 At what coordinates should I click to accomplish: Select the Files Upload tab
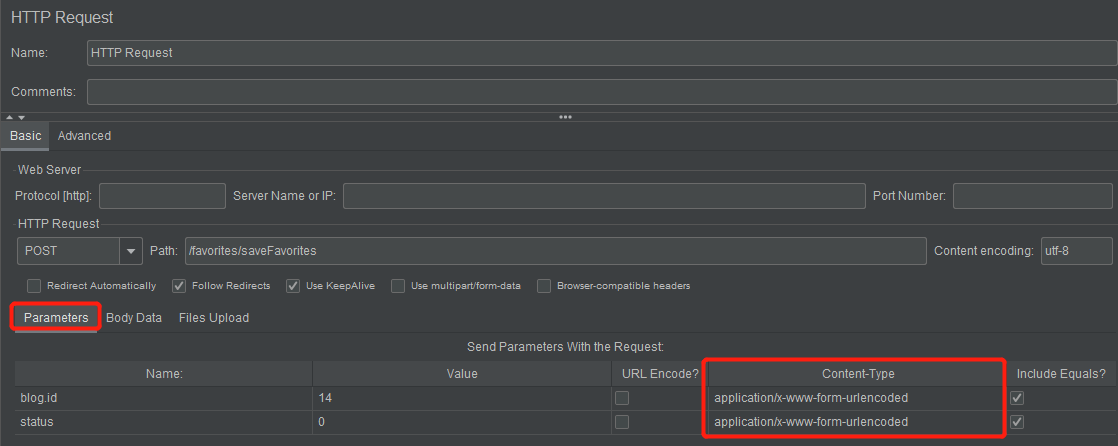(214, 318)
